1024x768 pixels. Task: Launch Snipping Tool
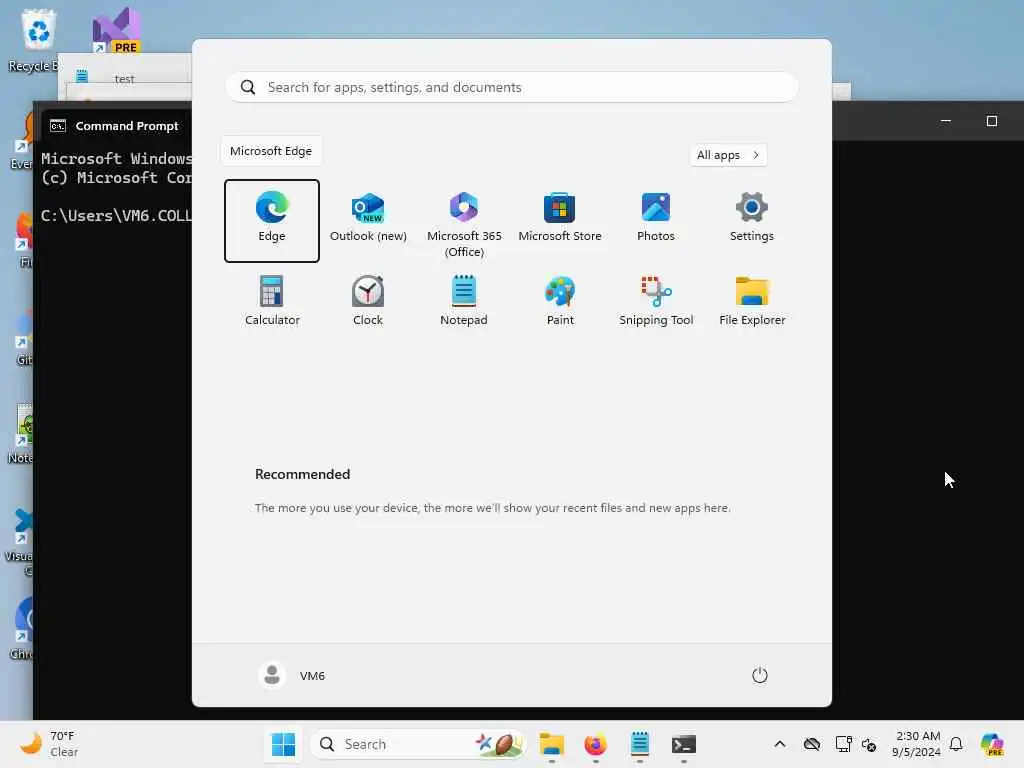(x=656, y=301)
